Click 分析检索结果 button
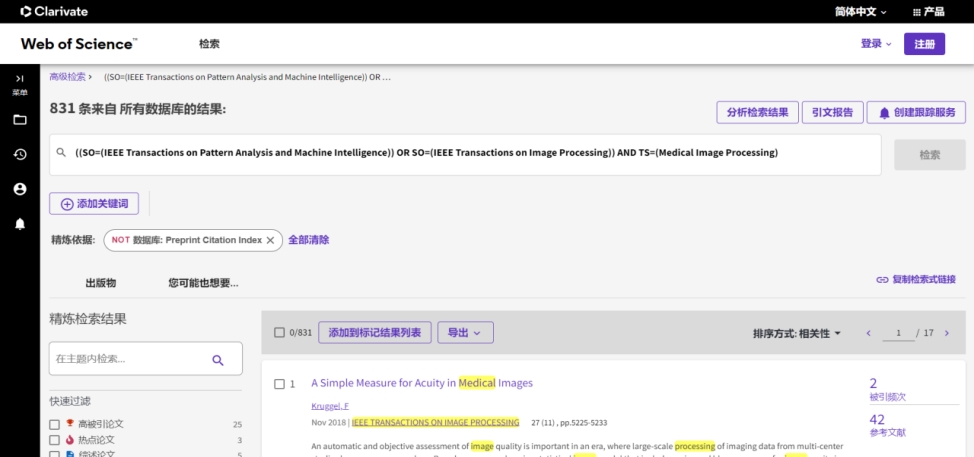Viewport: 974px width, 457px height. pos(758,112)
